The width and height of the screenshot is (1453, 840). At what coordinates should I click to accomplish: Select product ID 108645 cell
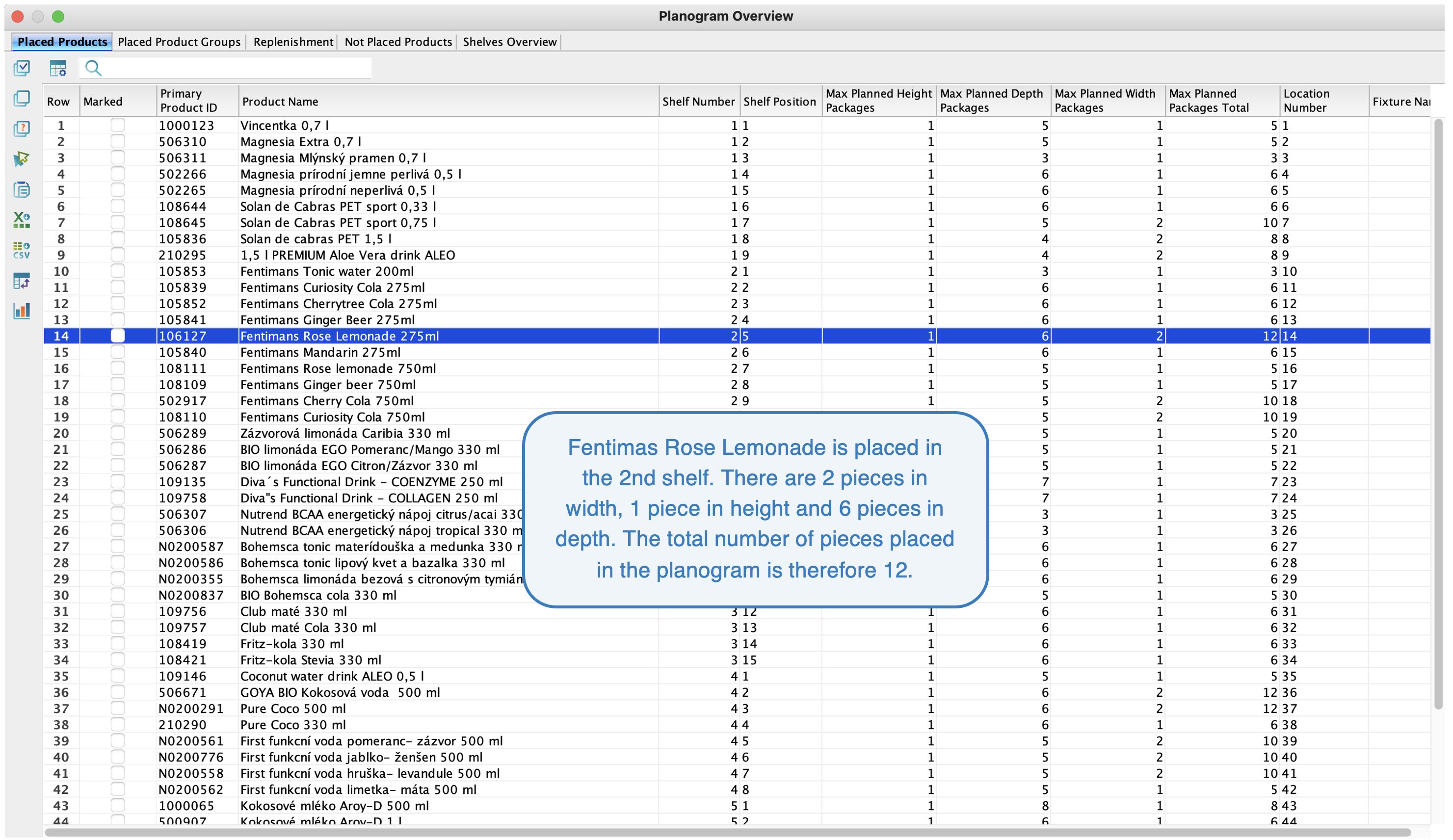[x=197, y=223]
